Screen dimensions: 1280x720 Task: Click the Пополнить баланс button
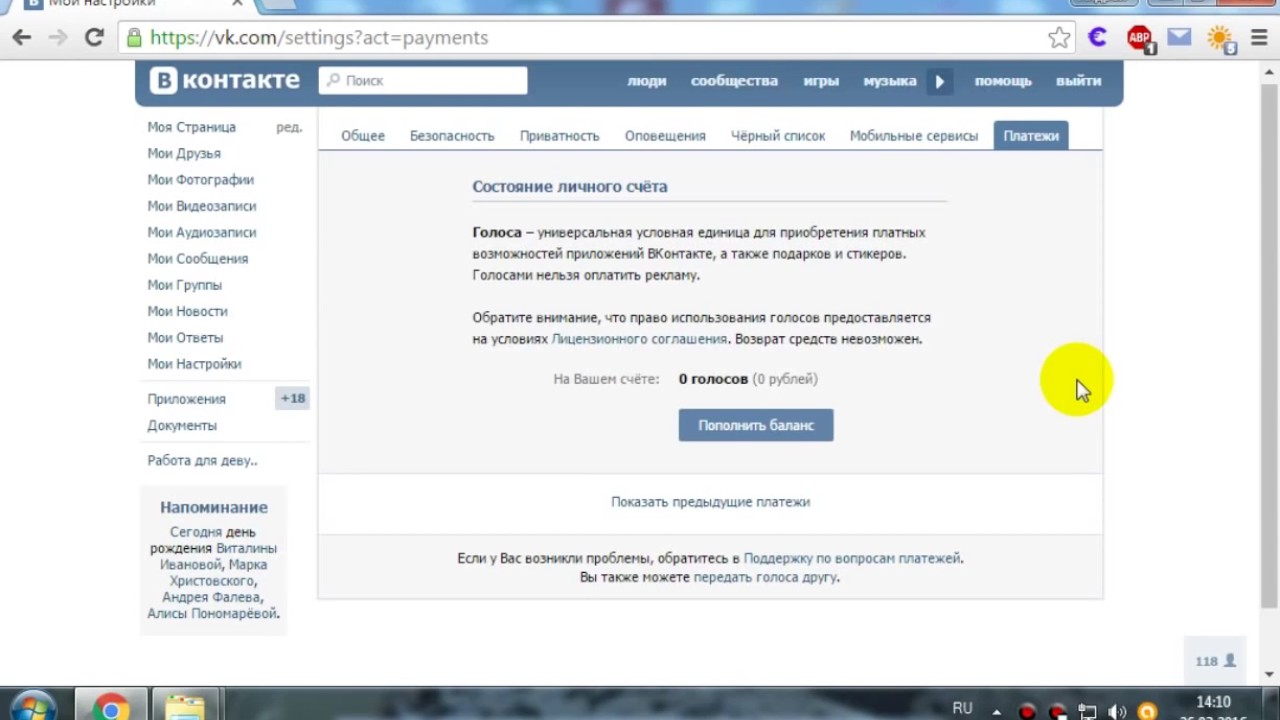(x=756, y=425)
